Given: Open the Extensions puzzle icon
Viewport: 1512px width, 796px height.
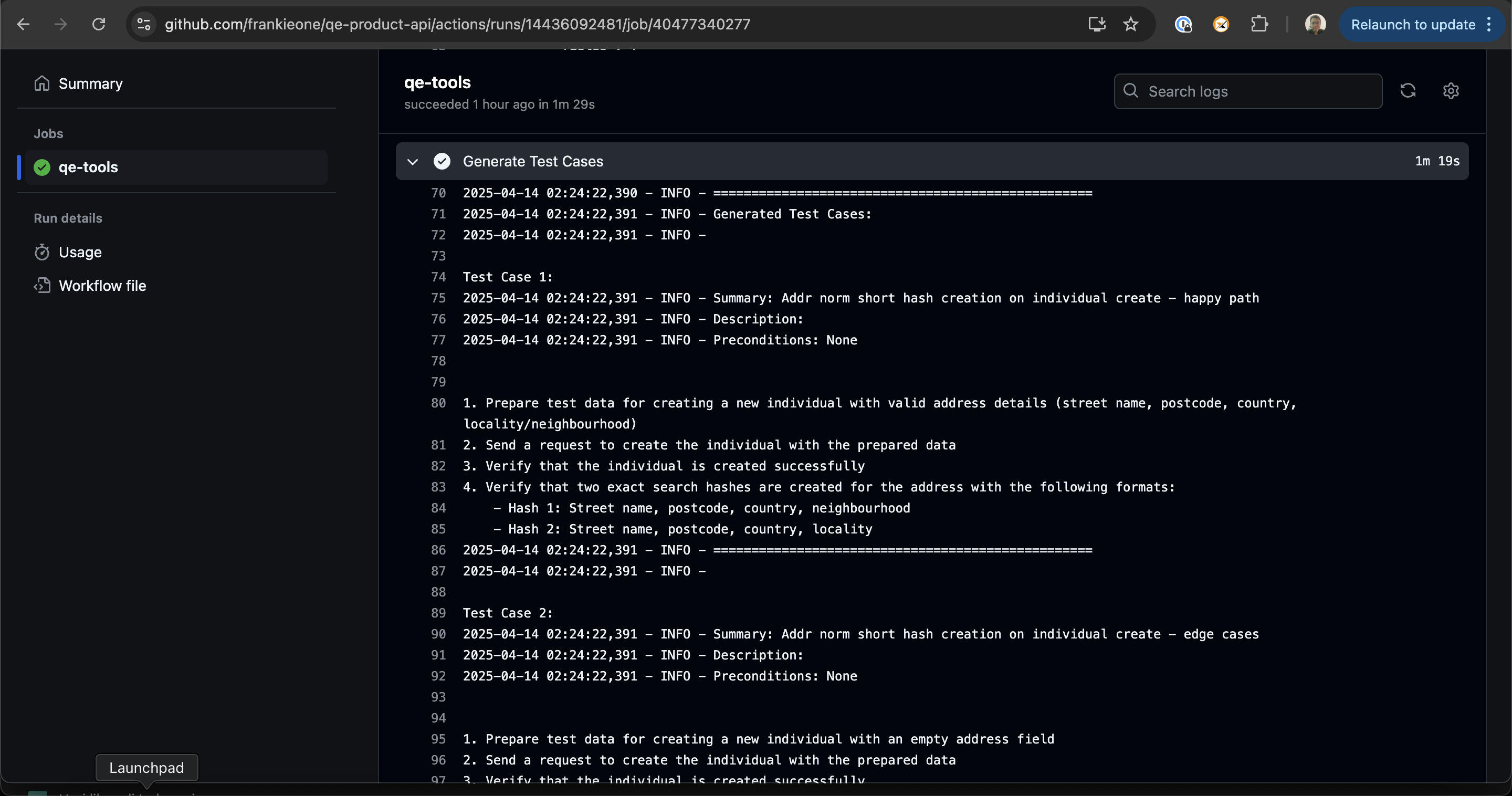Looking at the screenshot, I should pyautogui.click(x=1258, y=24).
